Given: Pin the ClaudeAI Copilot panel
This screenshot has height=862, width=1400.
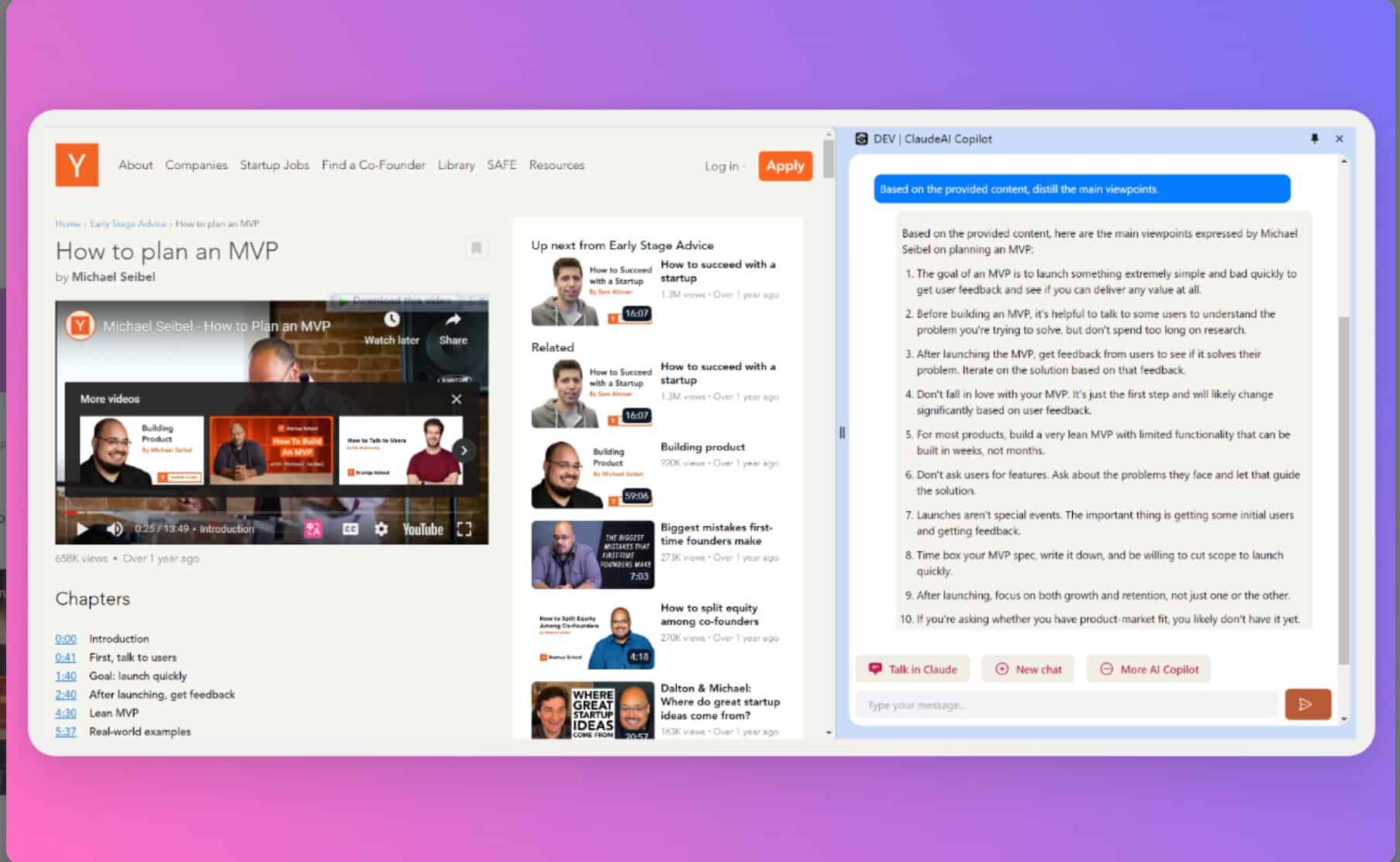Looking at the screenshot, I should point(1314,139).
